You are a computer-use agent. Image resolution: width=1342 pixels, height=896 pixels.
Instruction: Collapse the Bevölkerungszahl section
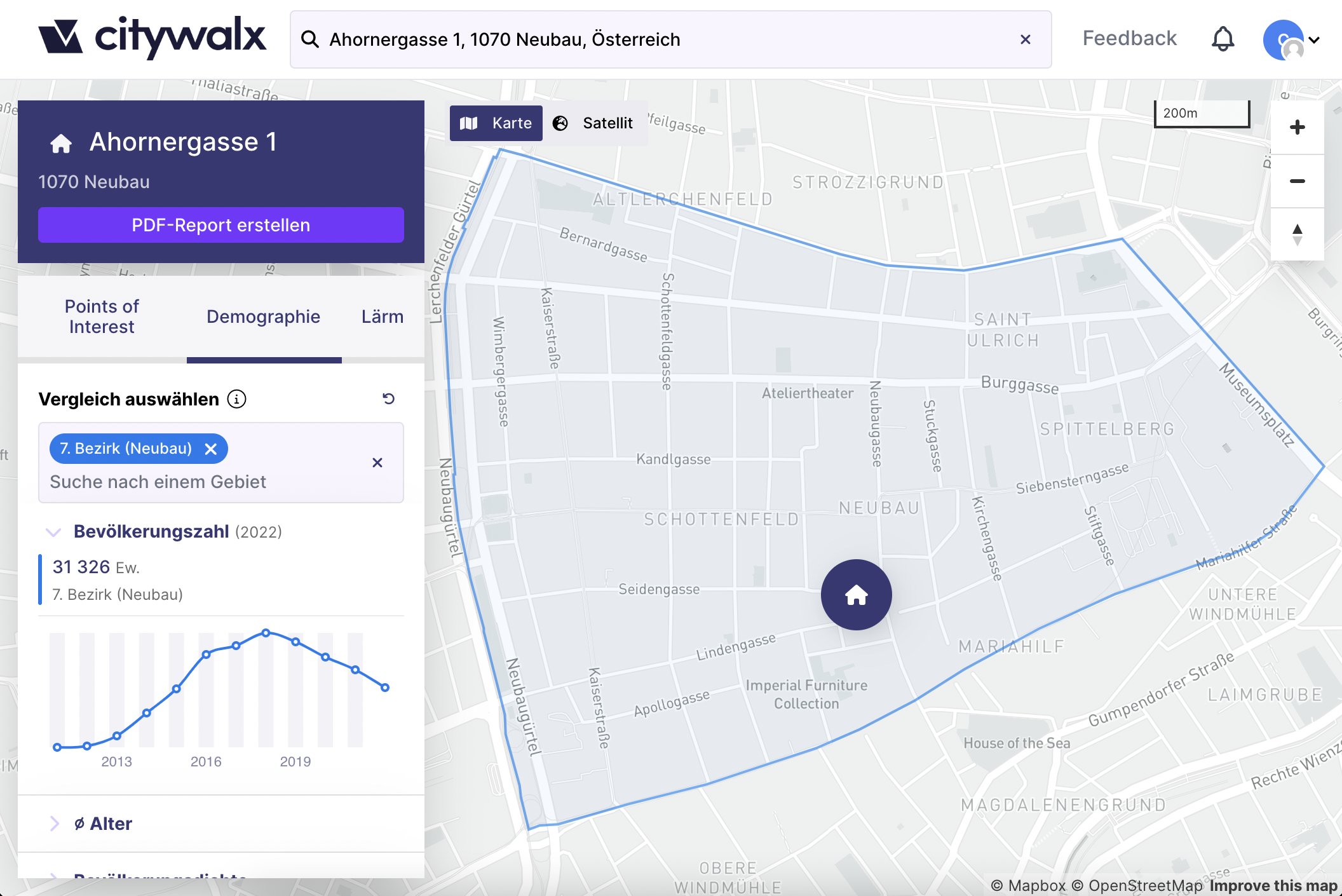click(53, 532)
